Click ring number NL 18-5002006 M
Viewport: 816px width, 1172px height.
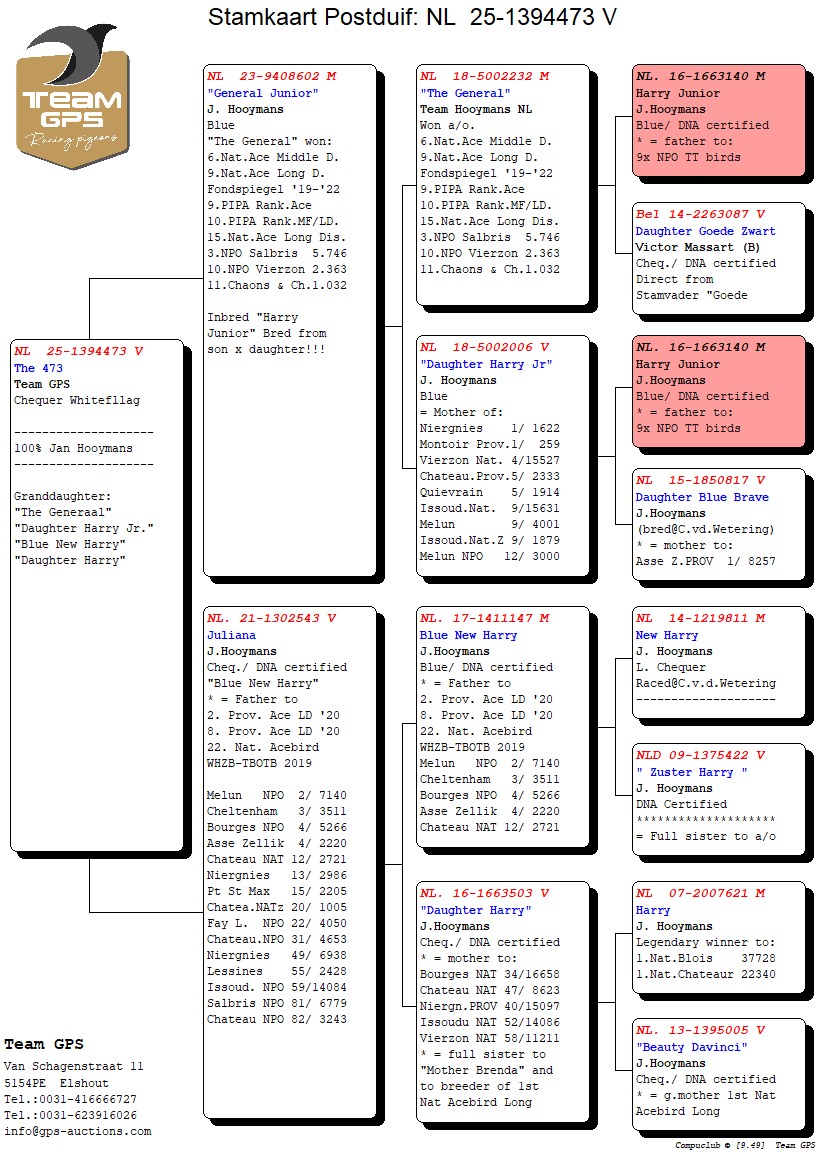tap(485, 347)
